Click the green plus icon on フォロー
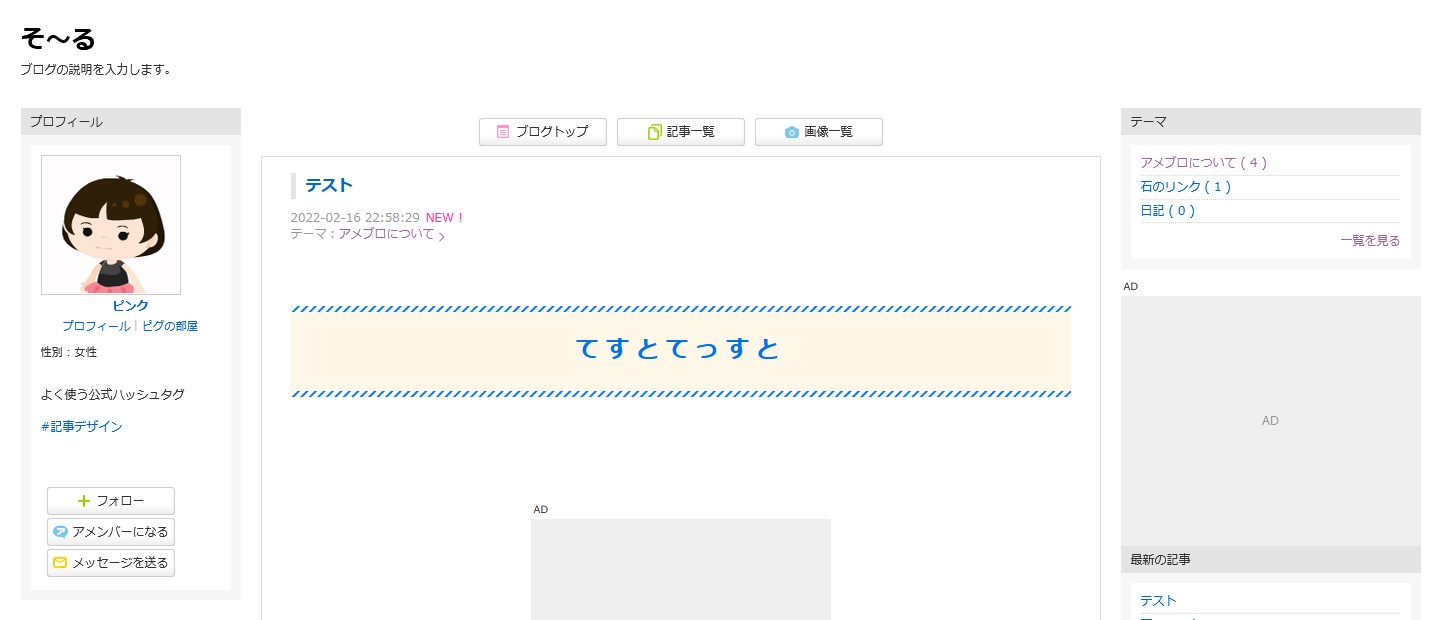The image size is (1450, 620). click(84, 501)
